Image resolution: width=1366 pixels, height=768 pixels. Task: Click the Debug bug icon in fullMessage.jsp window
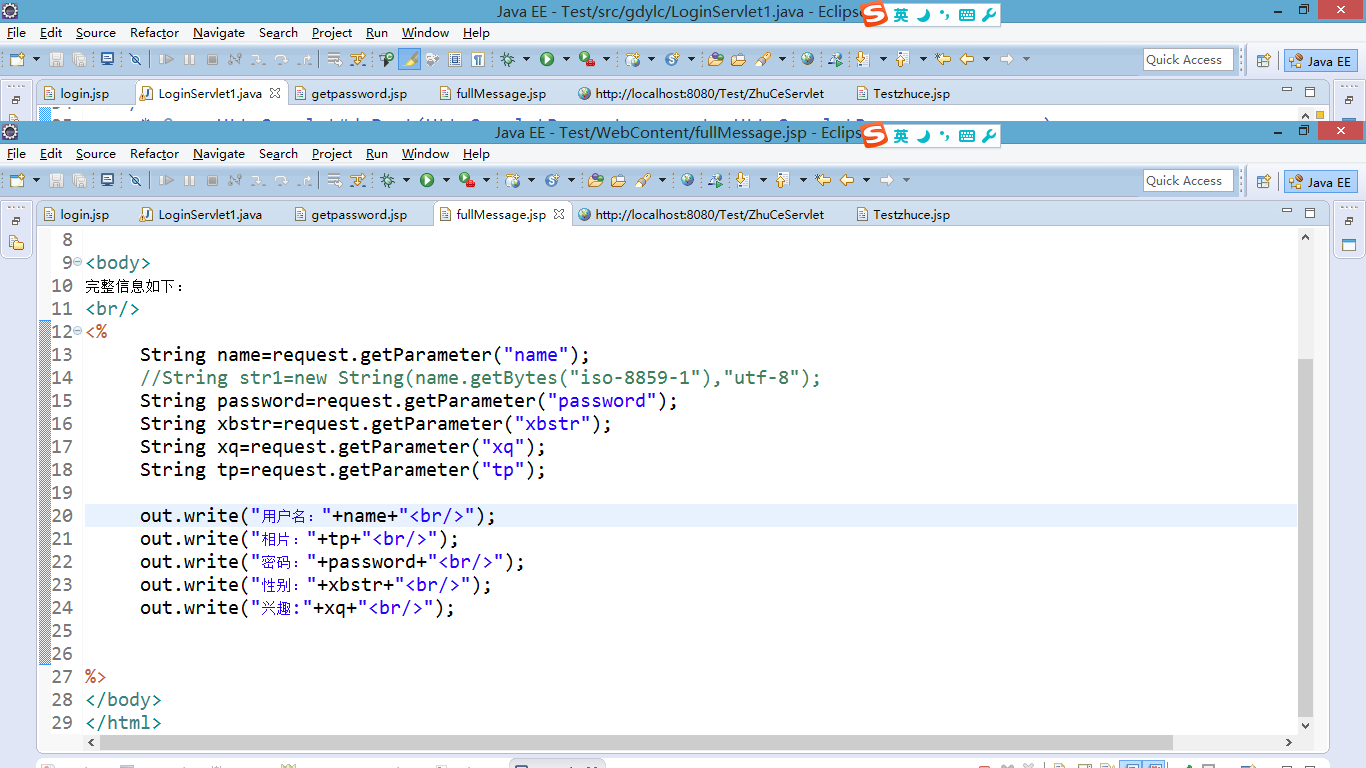click(387, 180)
